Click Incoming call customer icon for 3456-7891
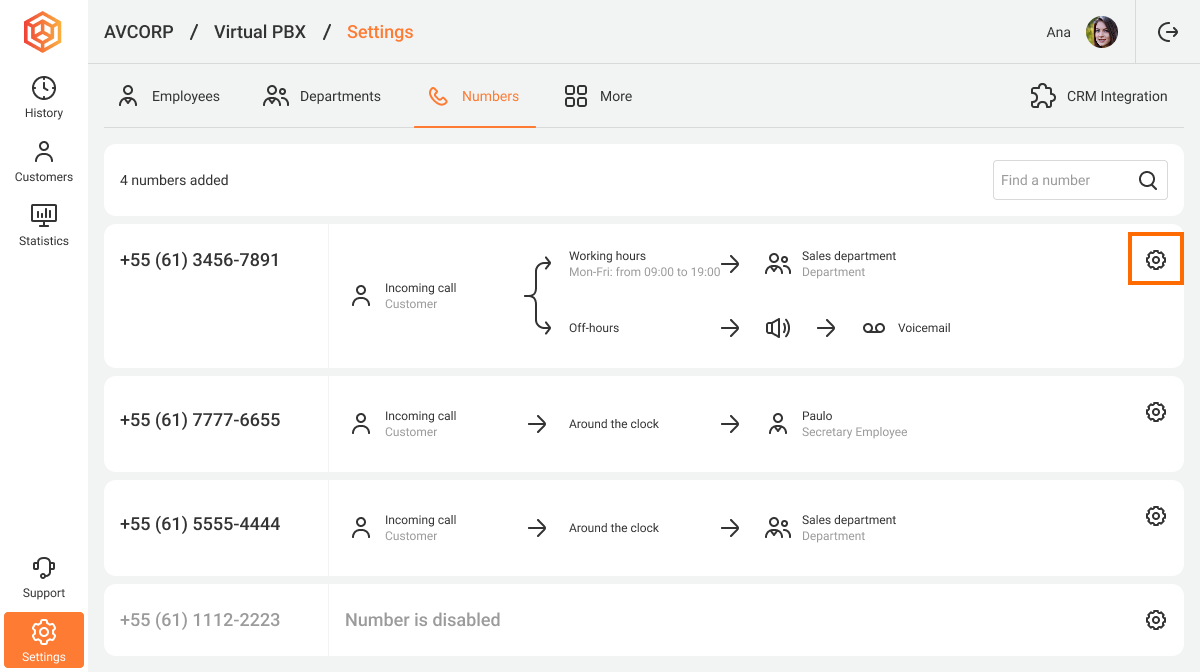1200x672 pixels. [361, 296]
